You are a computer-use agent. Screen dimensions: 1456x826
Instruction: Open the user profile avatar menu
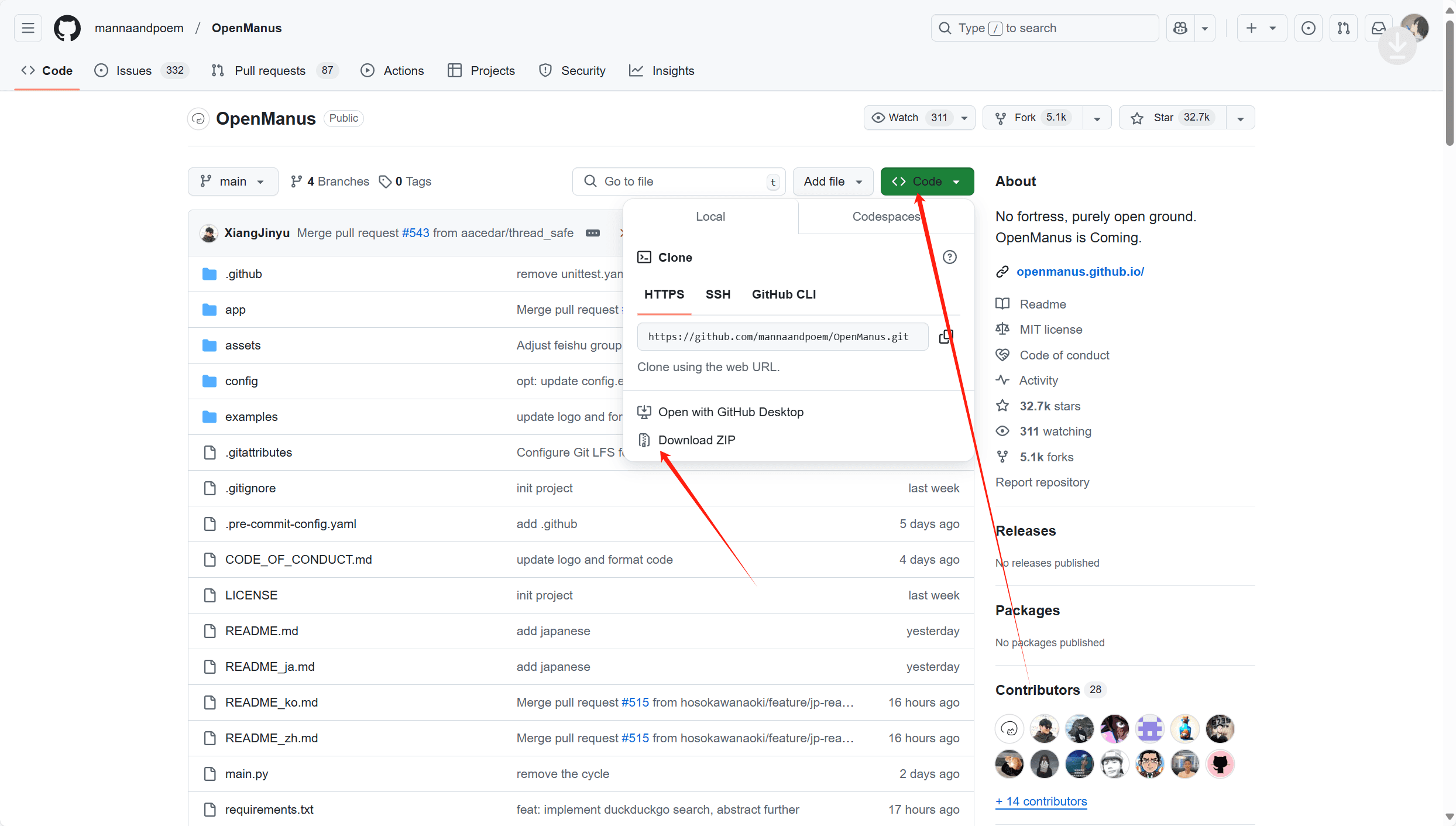(1414, 28)
